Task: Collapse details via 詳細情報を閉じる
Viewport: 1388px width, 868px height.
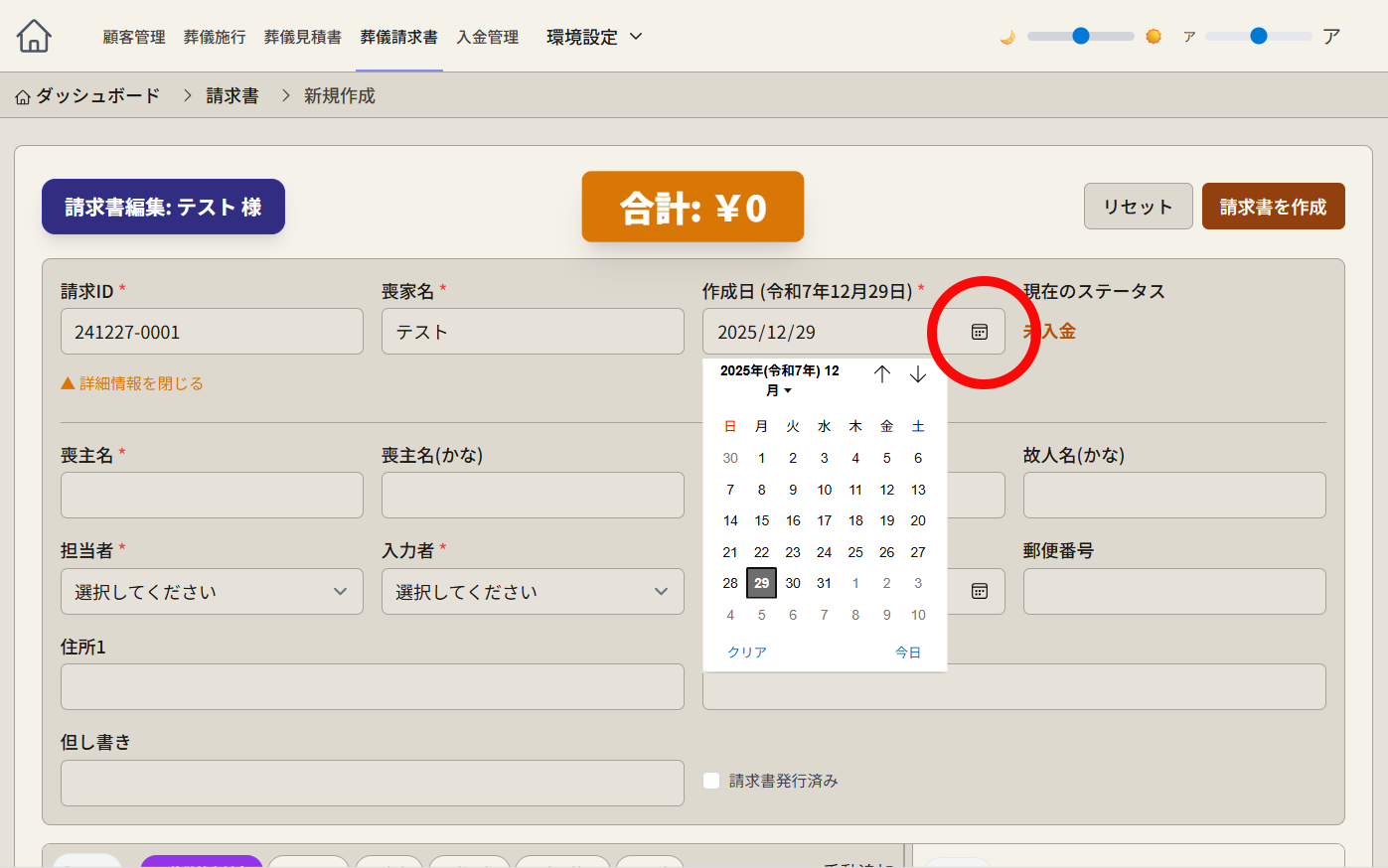Action: click(132, 383)
